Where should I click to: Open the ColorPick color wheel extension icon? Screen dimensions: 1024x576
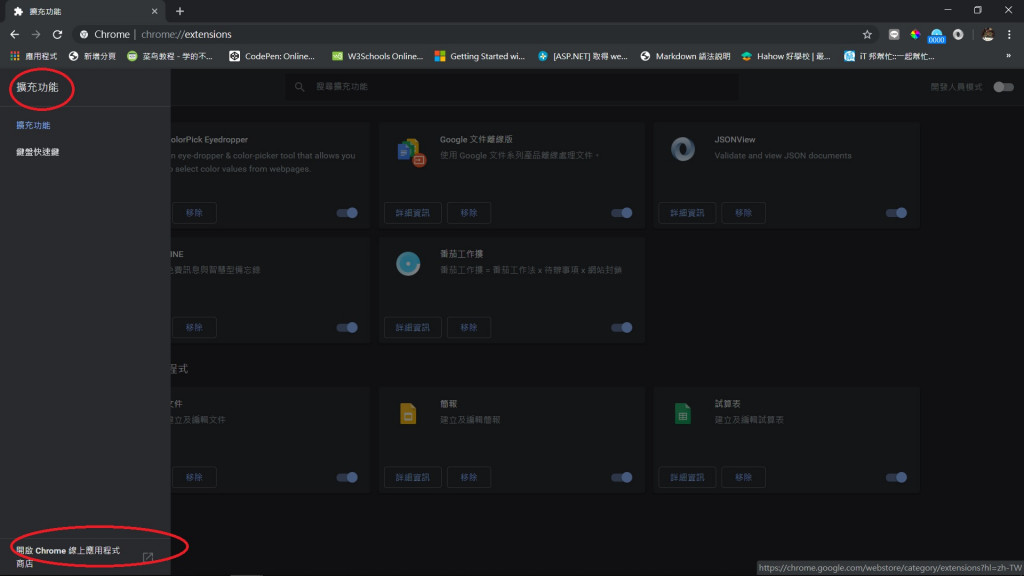tap(915, 35)
